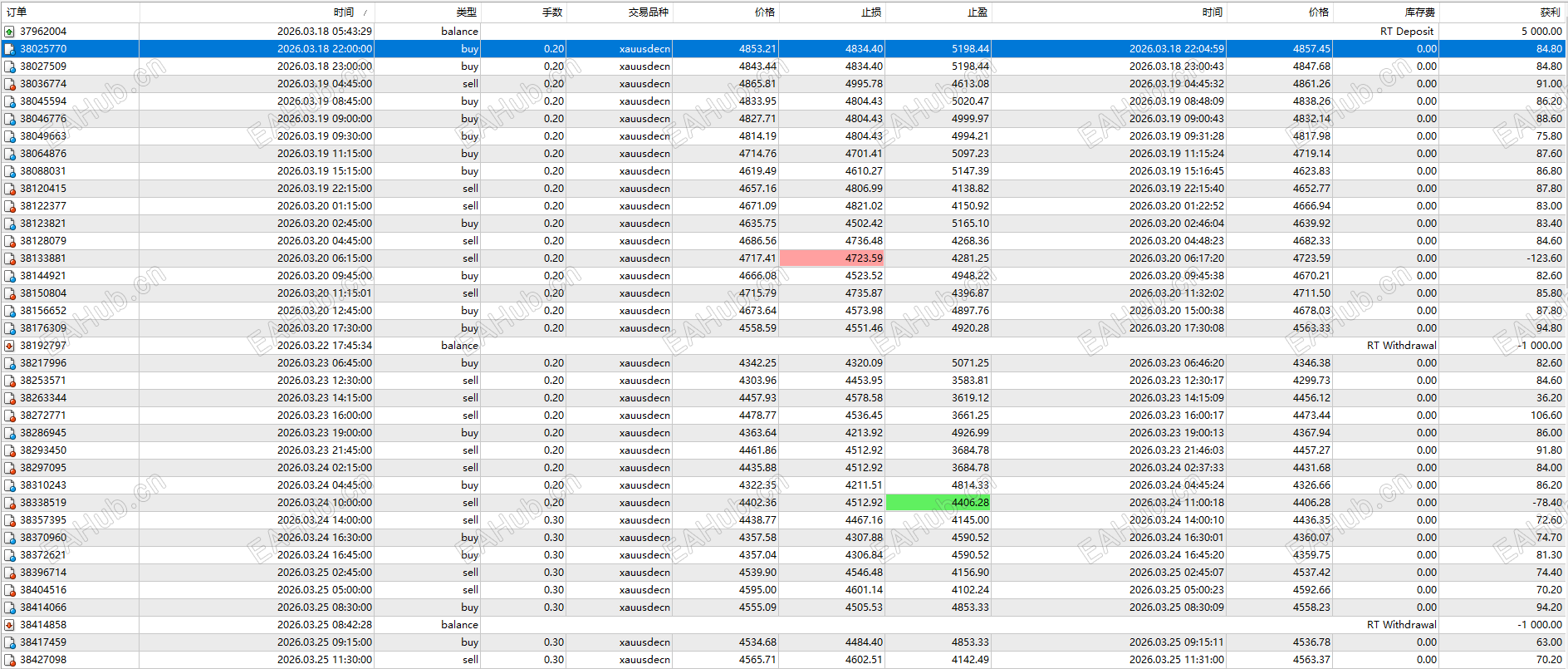Click "RT Withdrawal" in row 38192797
1568x669 pixels.
point(1401,346)
